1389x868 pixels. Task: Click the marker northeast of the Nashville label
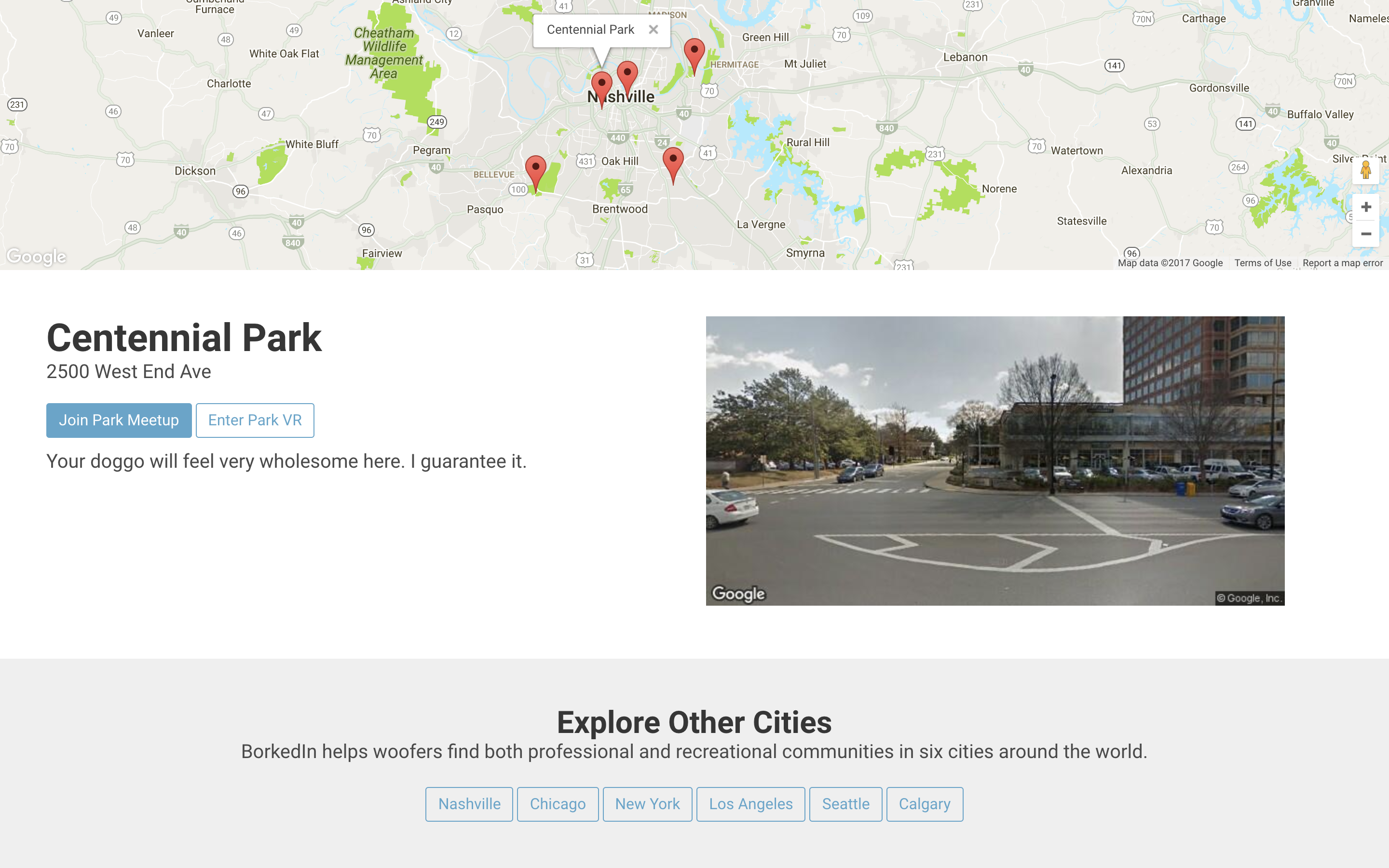click(x=627, y=75)
